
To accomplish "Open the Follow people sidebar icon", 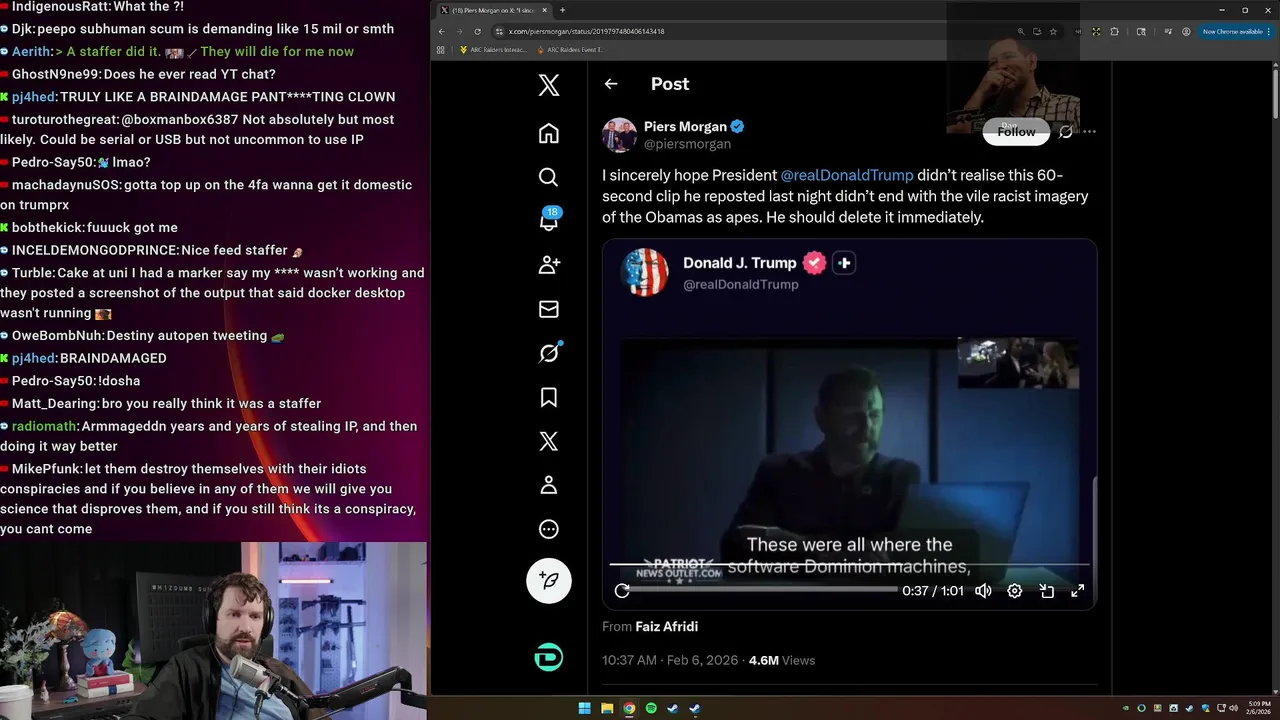I will (549, 265).
